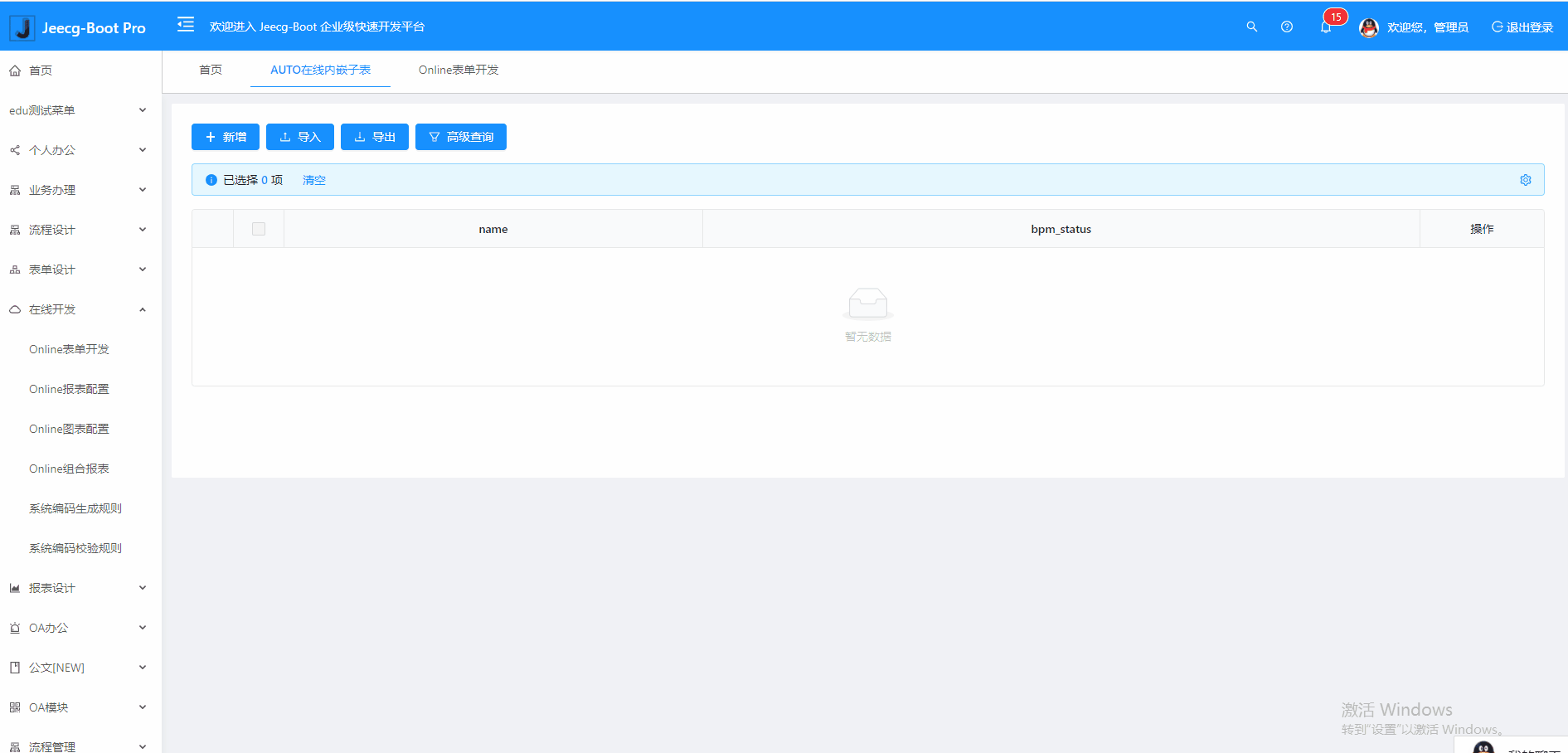The image size is (1568, 753).
Task: Expand the 报表设计 sidebar menu
Action: tap(79, 588)
